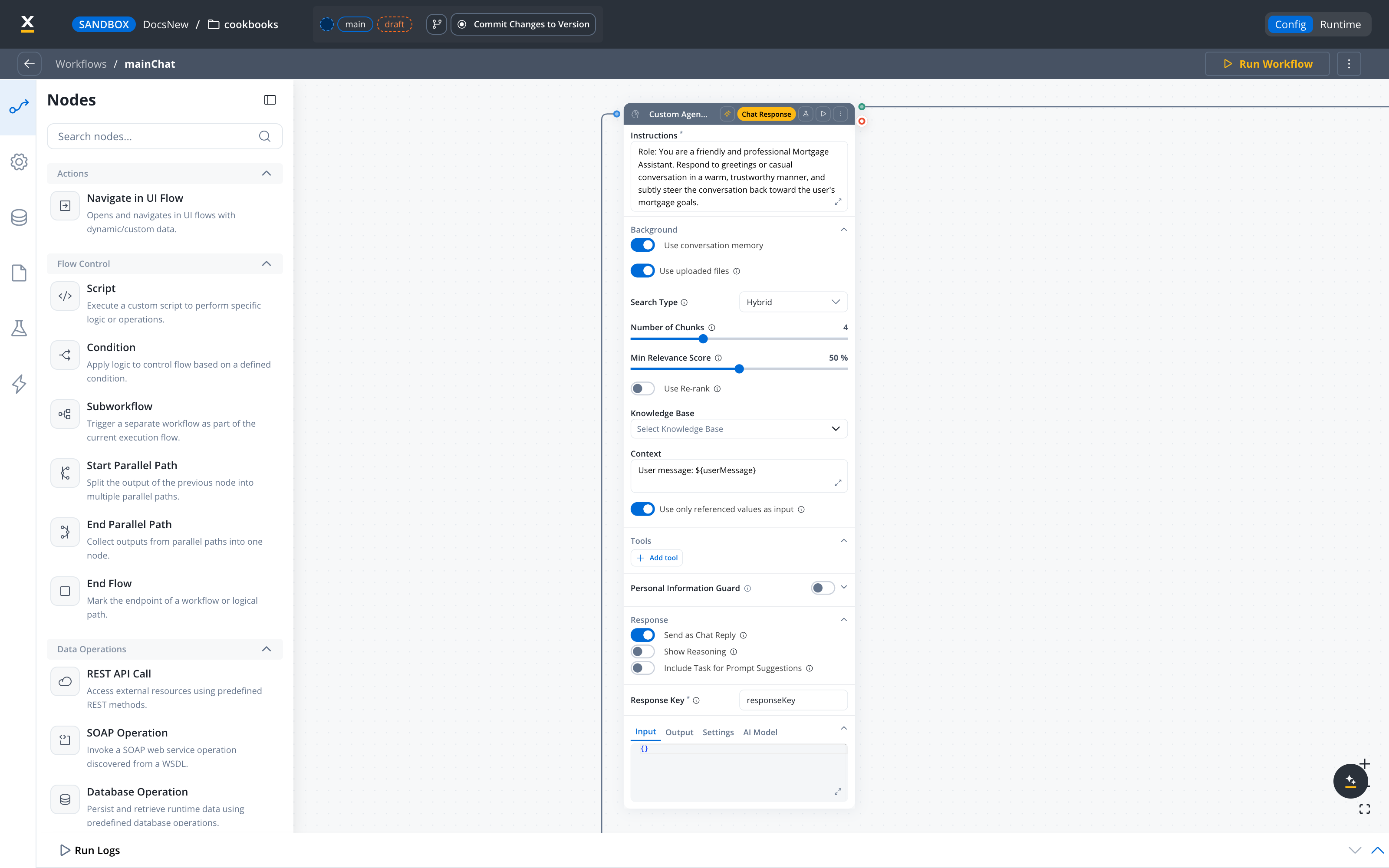Expand the Input JSON editor
1389x868 pixels.
(x=838, y=792)
